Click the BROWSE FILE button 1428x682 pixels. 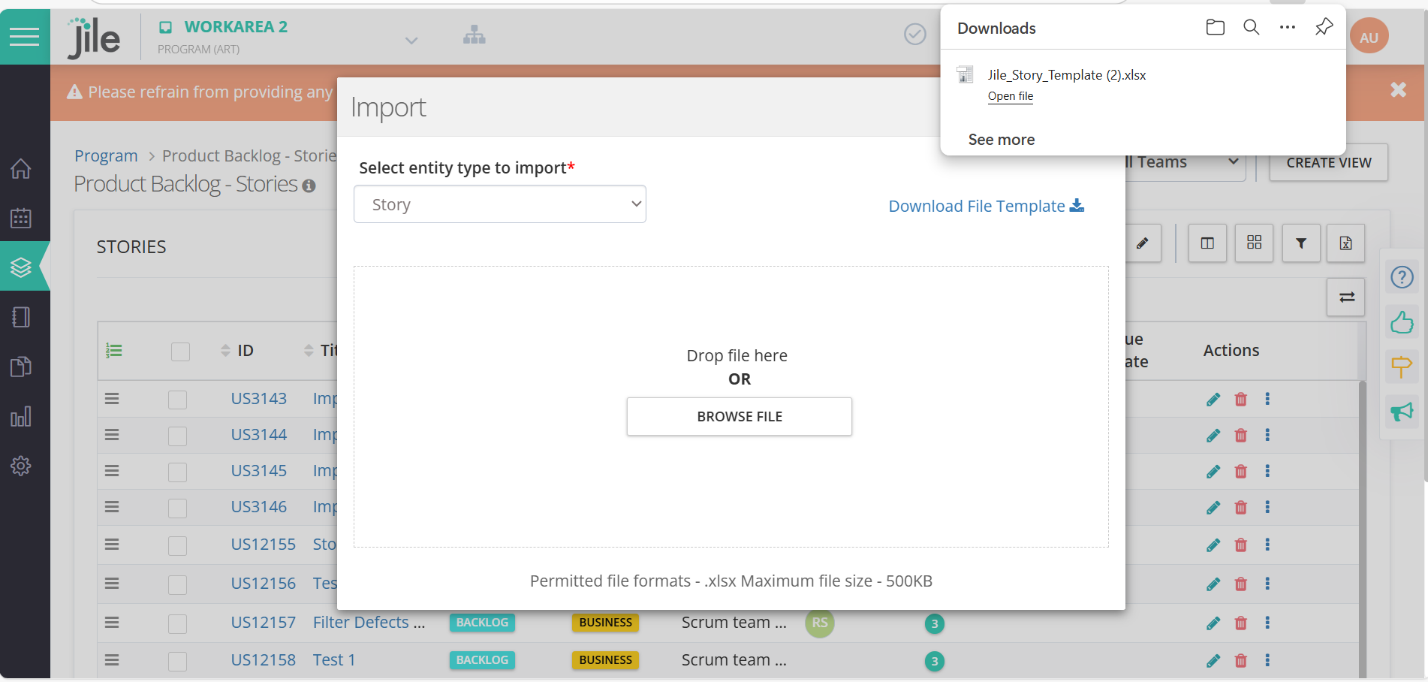739,416
